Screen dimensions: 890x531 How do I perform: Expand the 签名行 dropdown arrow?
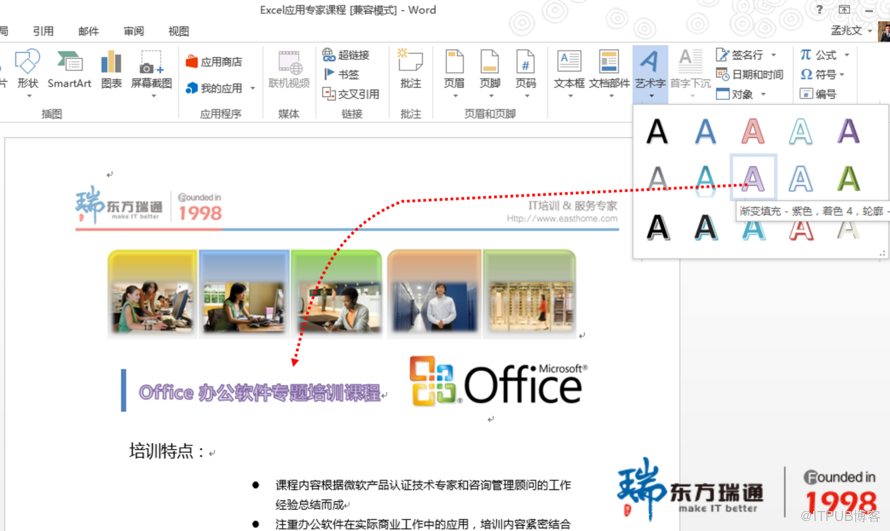click(x=773, y=55)
